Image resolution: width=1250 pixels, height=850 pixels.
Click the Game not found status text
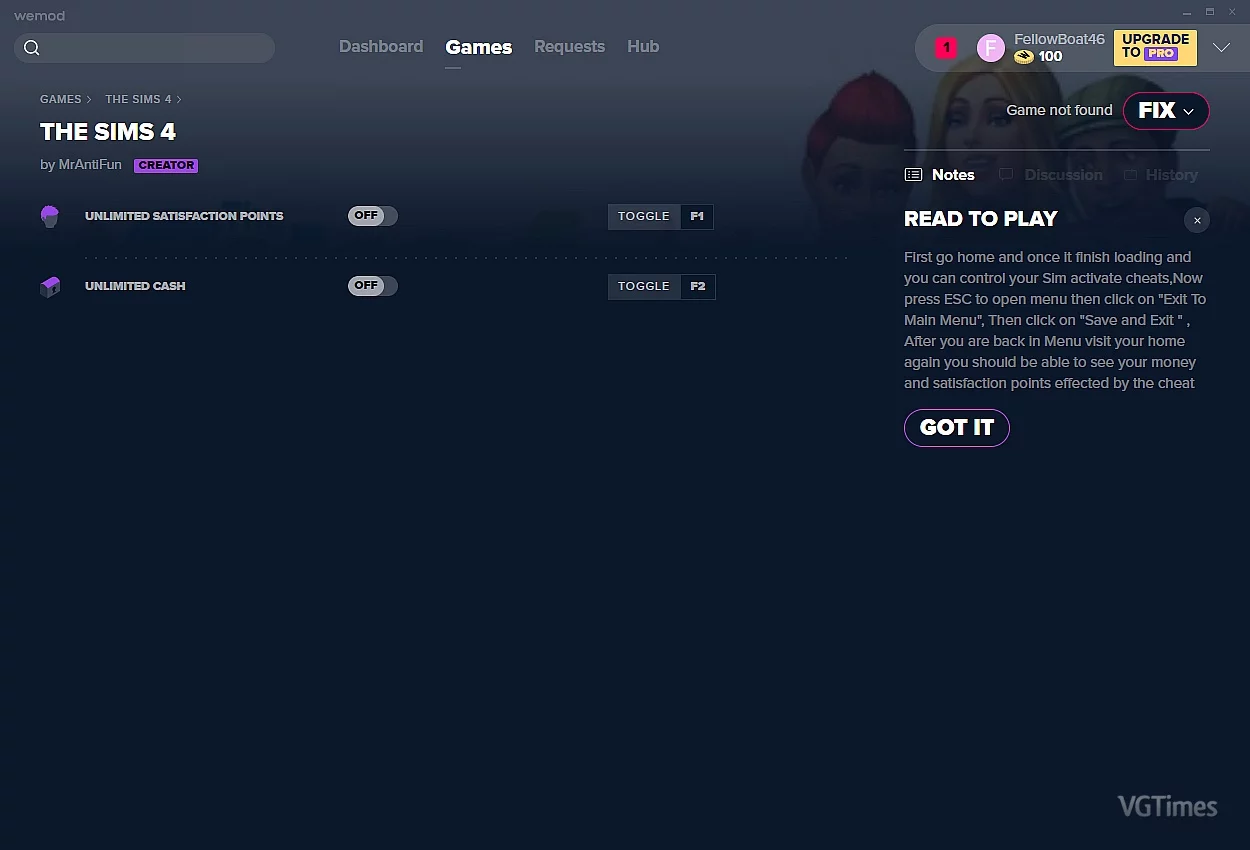coord(1059,110)
